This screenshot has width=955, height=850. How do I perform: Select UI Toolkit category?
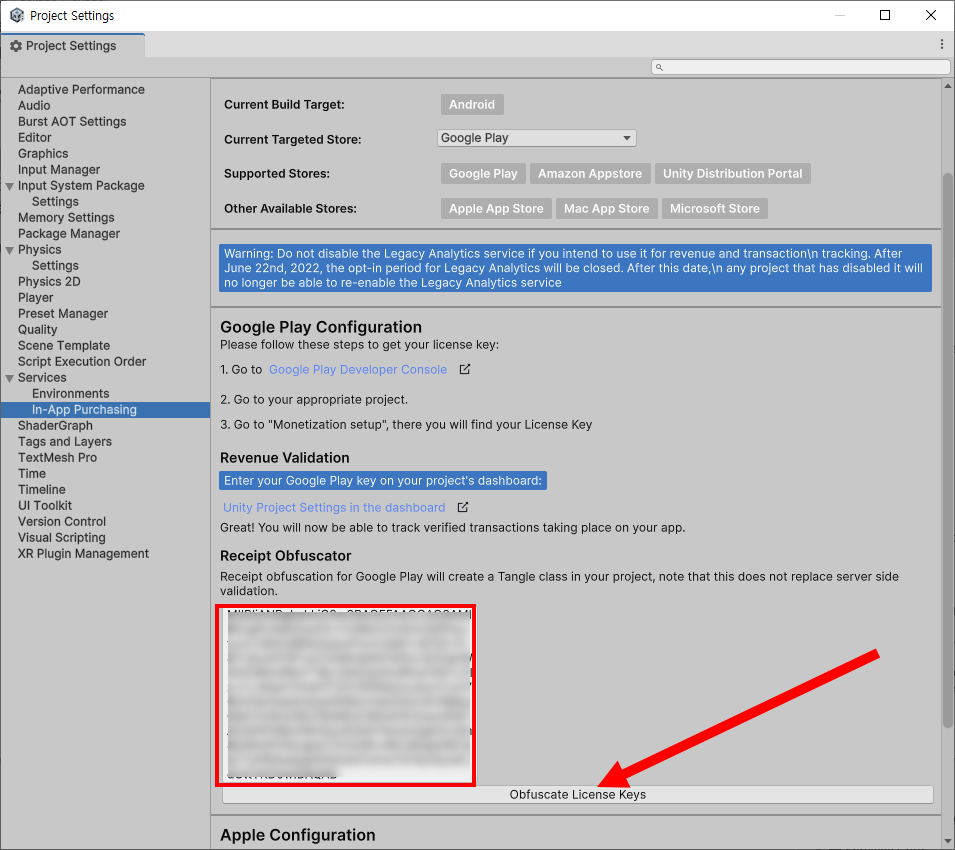(44, 505)
